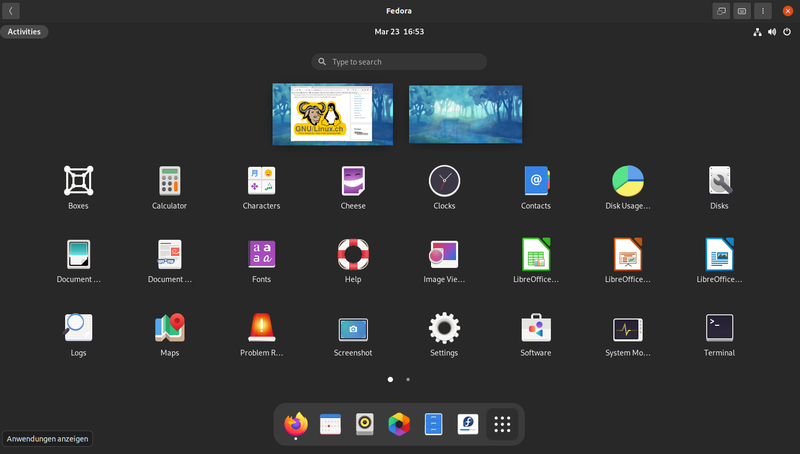Viewport: 800px width, 454px height.
Task: Open the clock and date menu
Action: pos(399,32)
